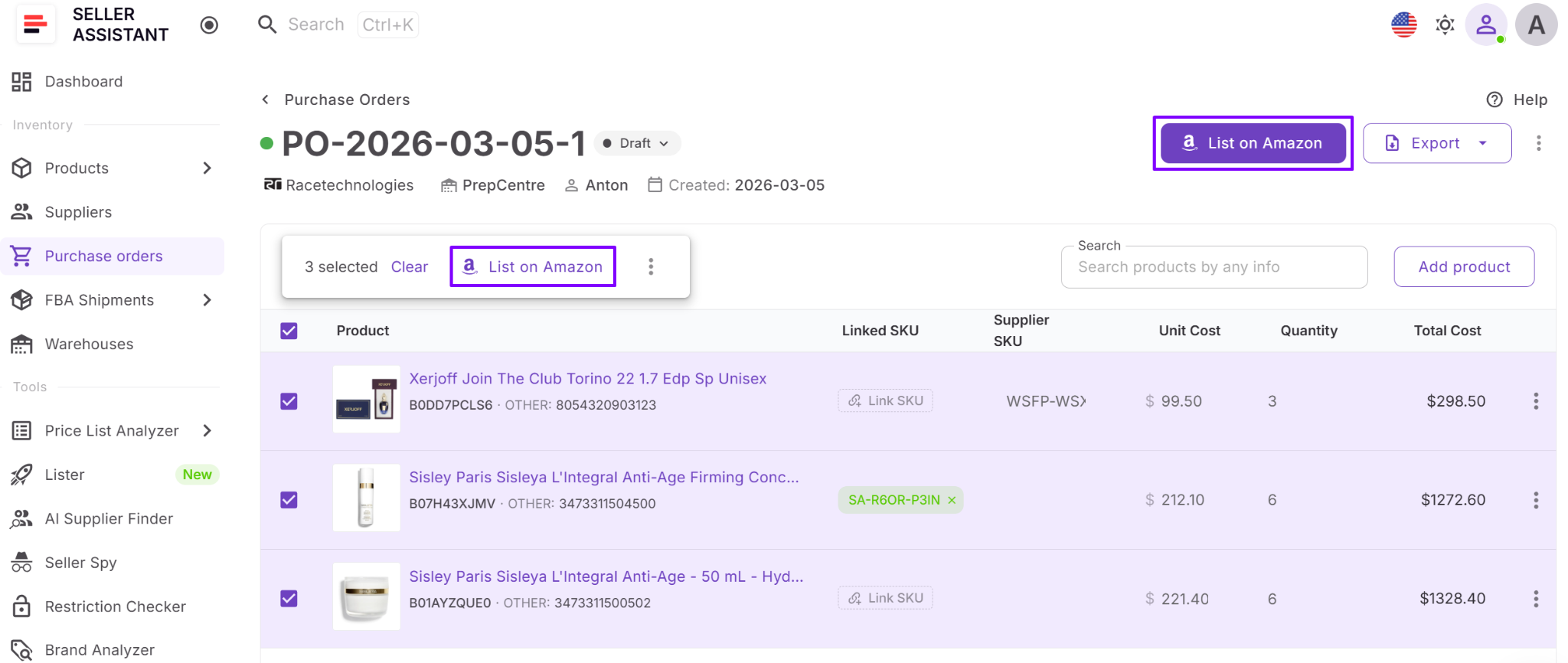The height and width of the screenshot is (663, 1568).
Task: Click the unit cost 99.50 field
Action: tap(1181, 401)
